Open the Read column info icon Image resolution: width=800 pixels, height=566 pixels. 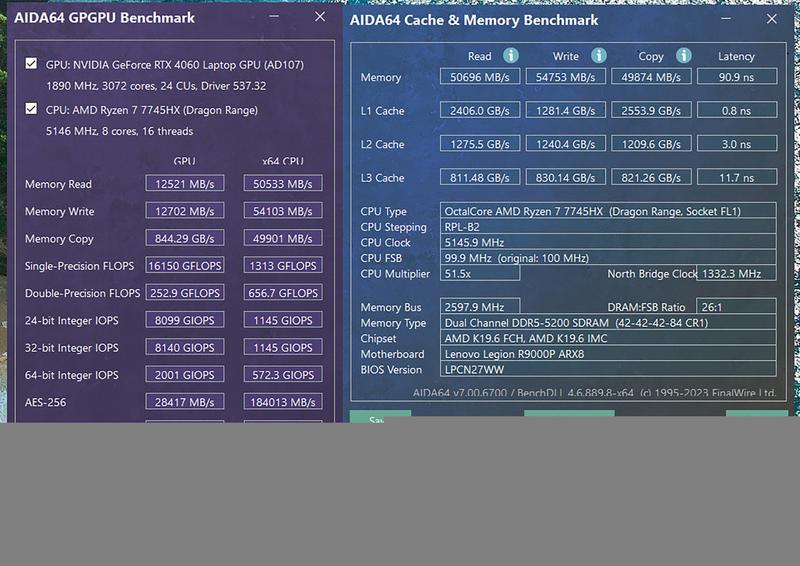coord(510,55)
